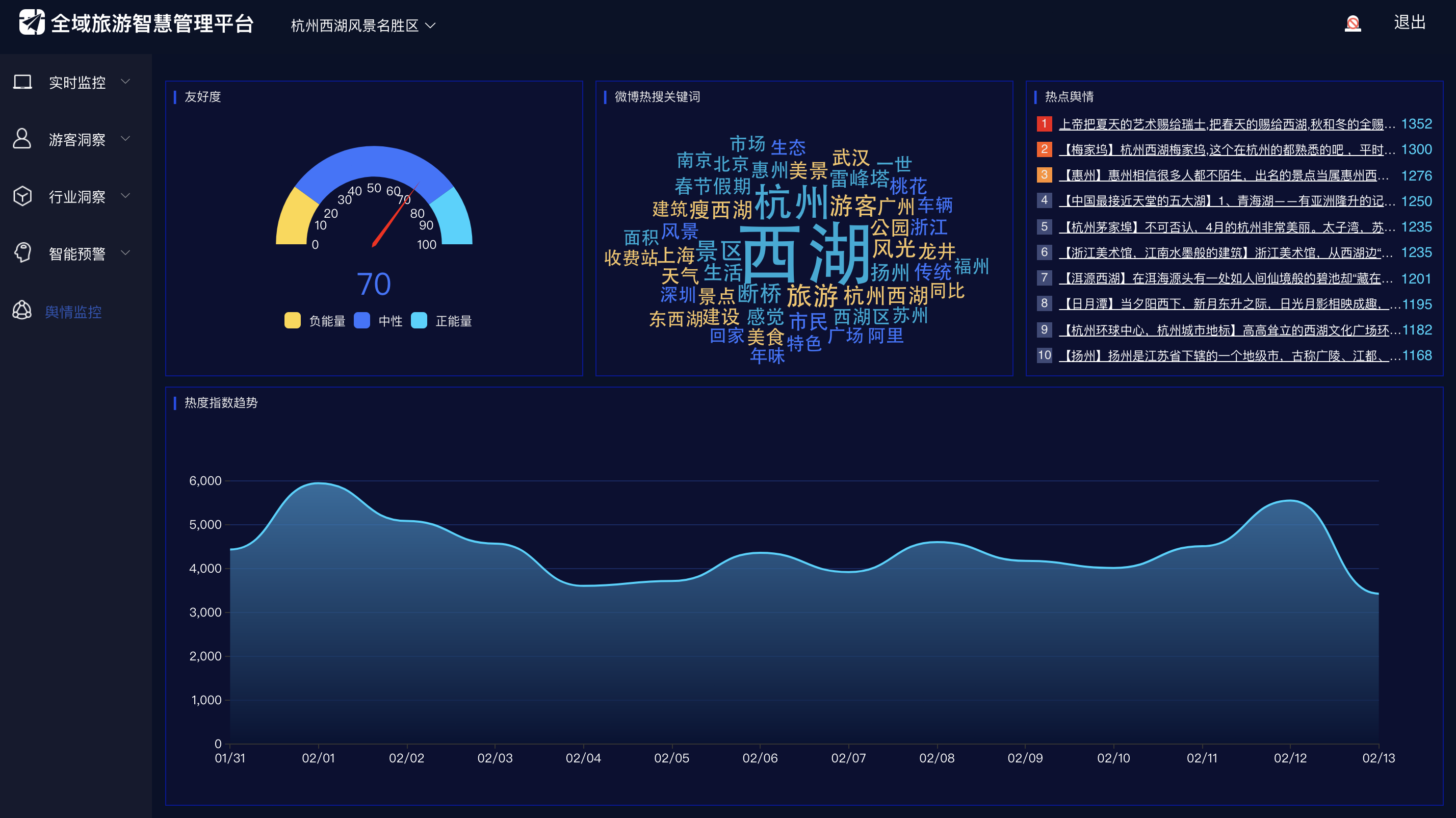Open the 舆情监控 menu item
This screenshot has width=1456, height=818.
click(73, 312)
